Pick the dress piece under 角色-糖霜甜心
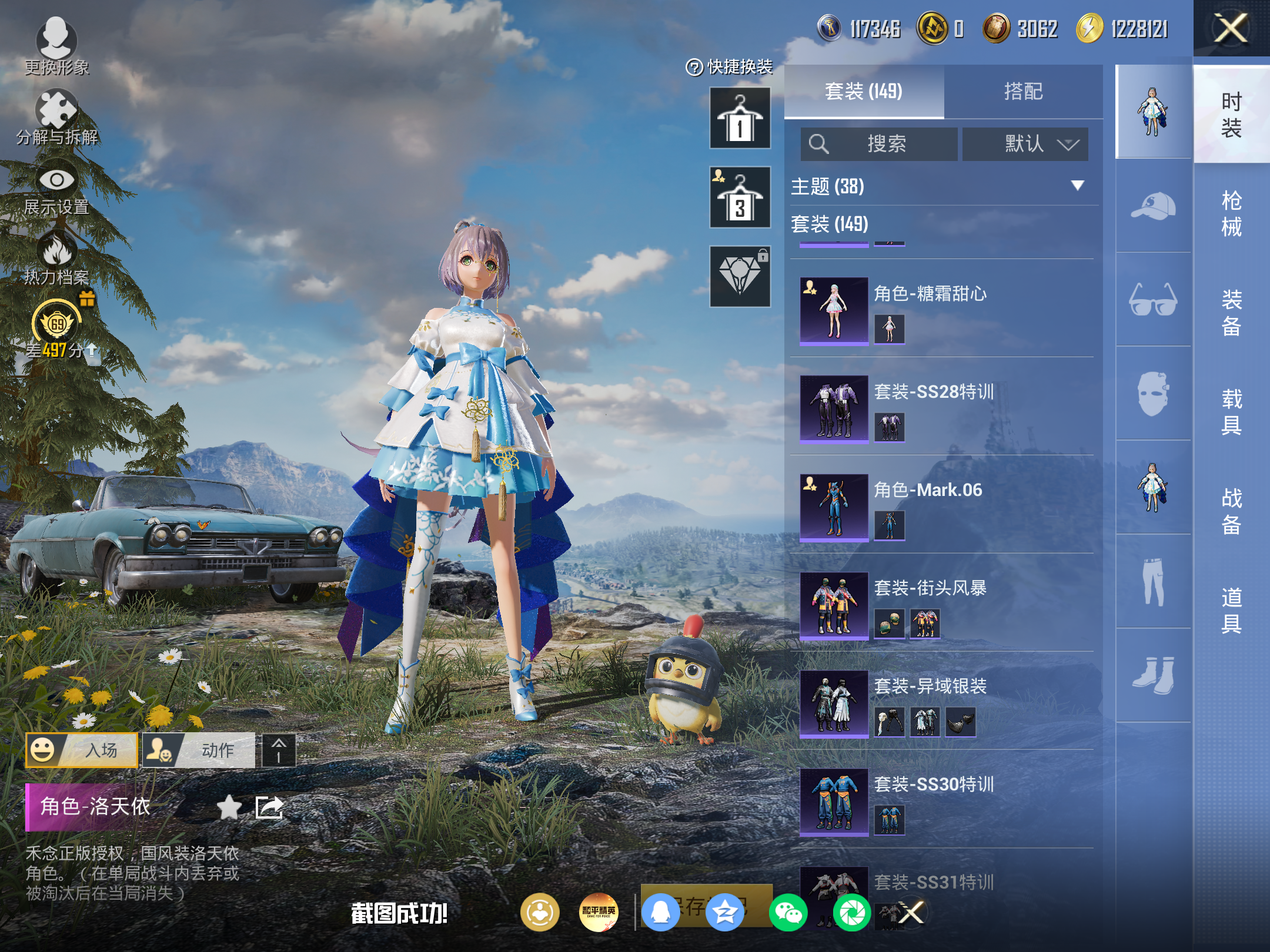Screen dimensions: 1270x952 (x=889, y=329)
